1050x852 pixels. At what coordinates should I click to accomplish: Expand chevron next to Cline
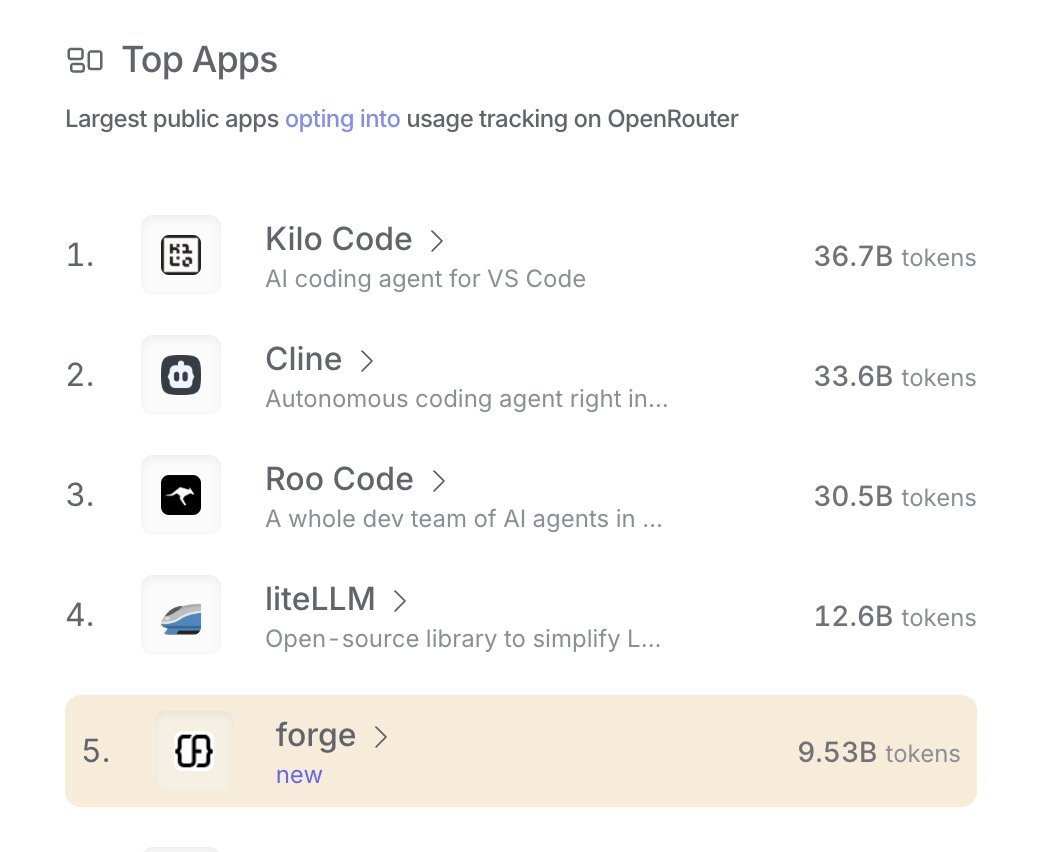366,360
